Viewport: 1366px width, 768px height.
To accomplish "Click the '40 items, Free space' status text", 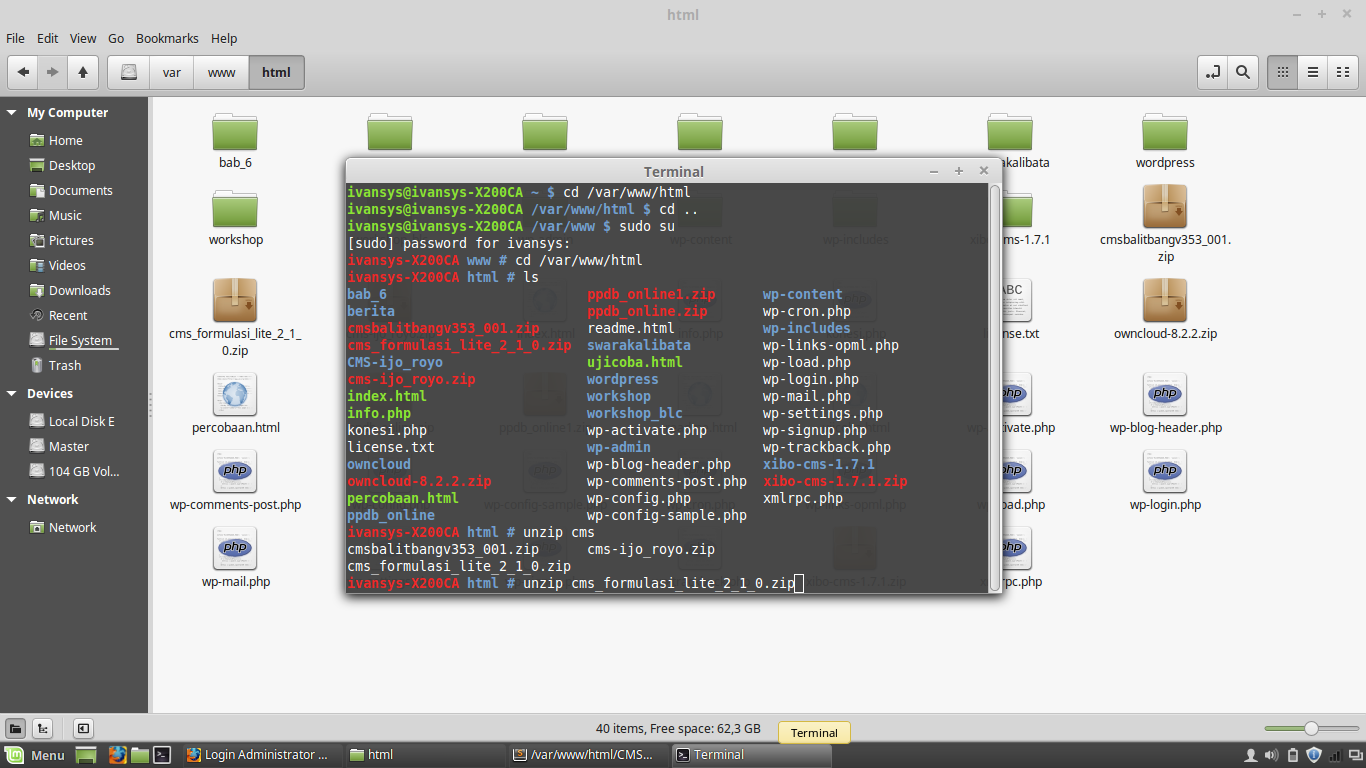I will [x=677, y=729].
